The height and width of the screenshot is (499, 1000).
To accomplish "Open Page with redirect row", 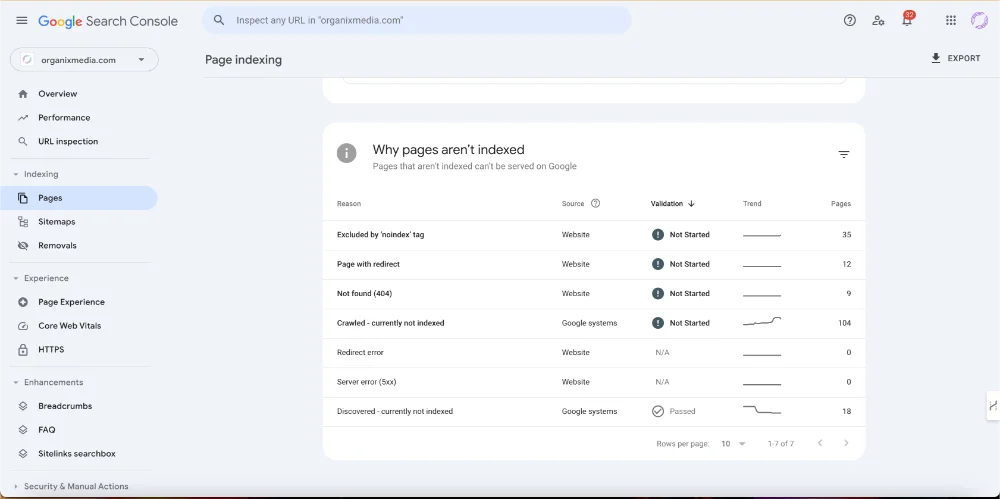I will (594, 264).
